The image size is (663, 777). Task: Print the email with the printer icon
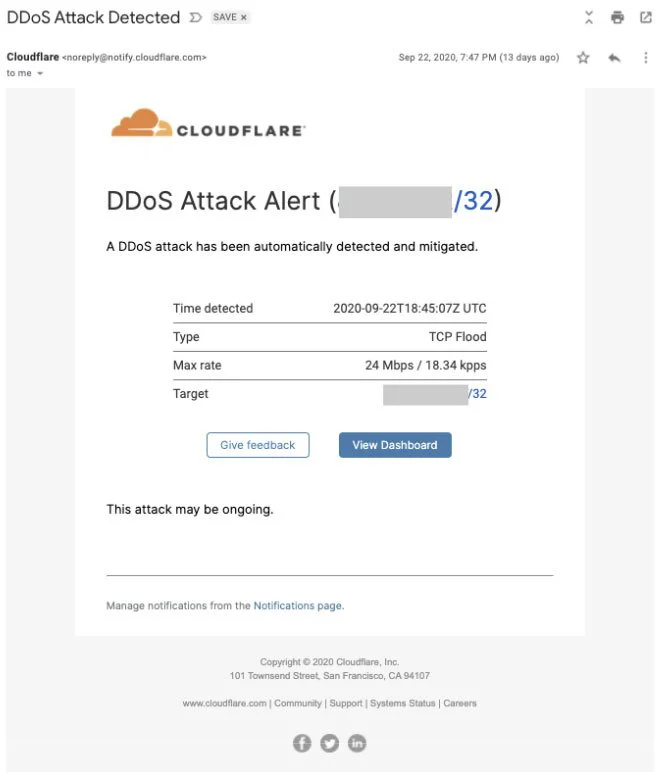coord(617,17)
